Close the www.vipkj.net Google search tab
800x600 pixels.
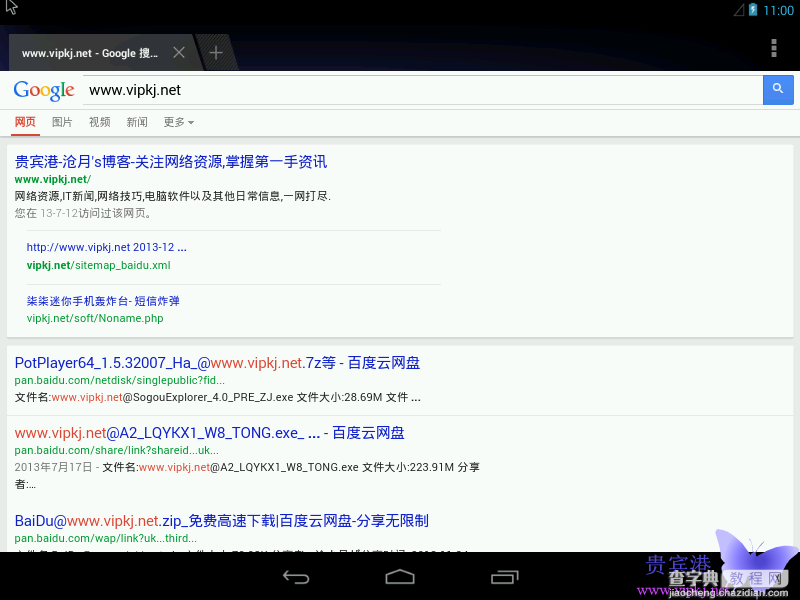(x=179, y=53)
